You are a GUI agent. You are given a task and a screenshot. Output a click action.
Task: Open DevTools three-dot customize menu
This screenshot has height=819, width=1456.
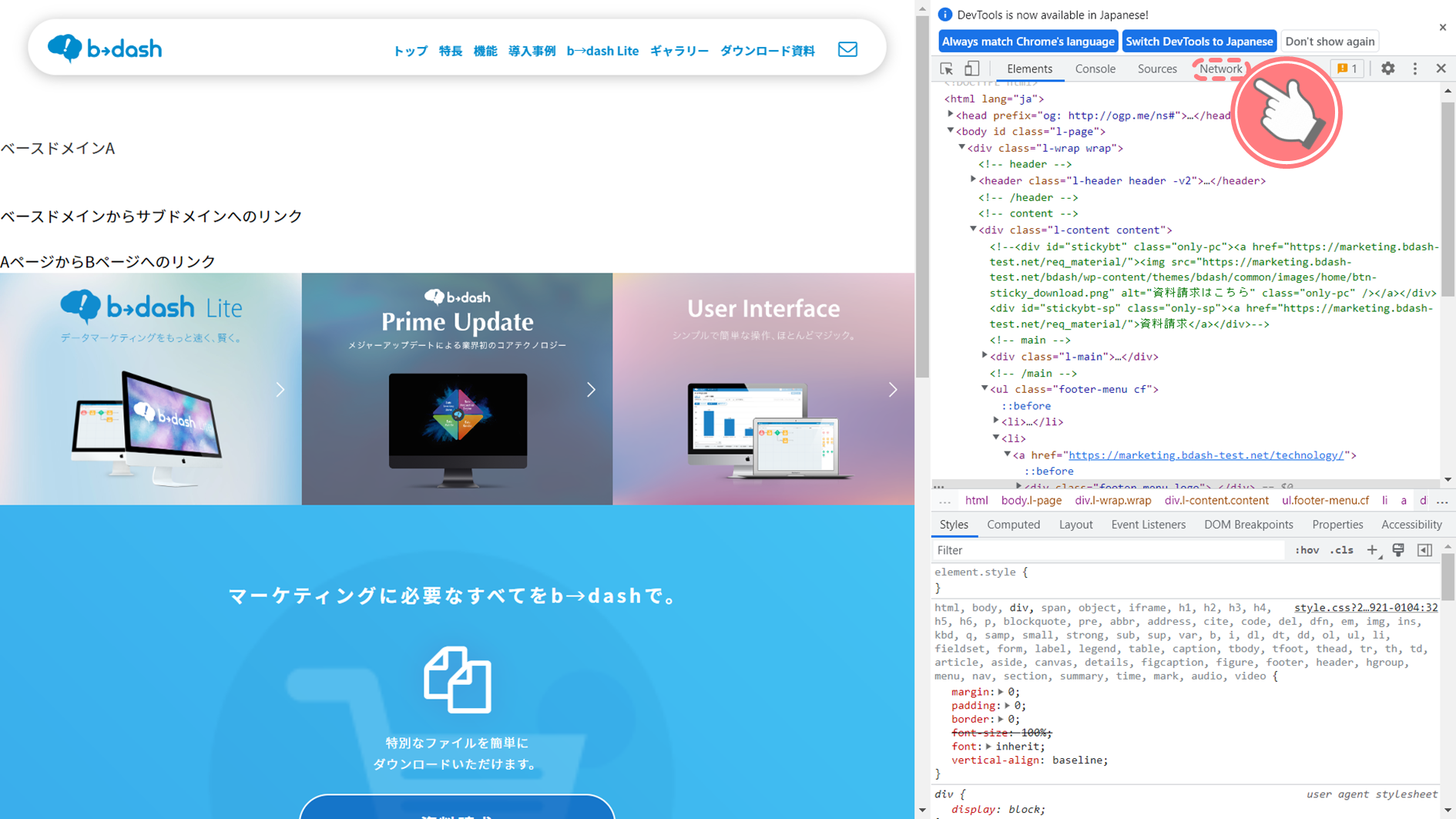tap(1415, 69)
